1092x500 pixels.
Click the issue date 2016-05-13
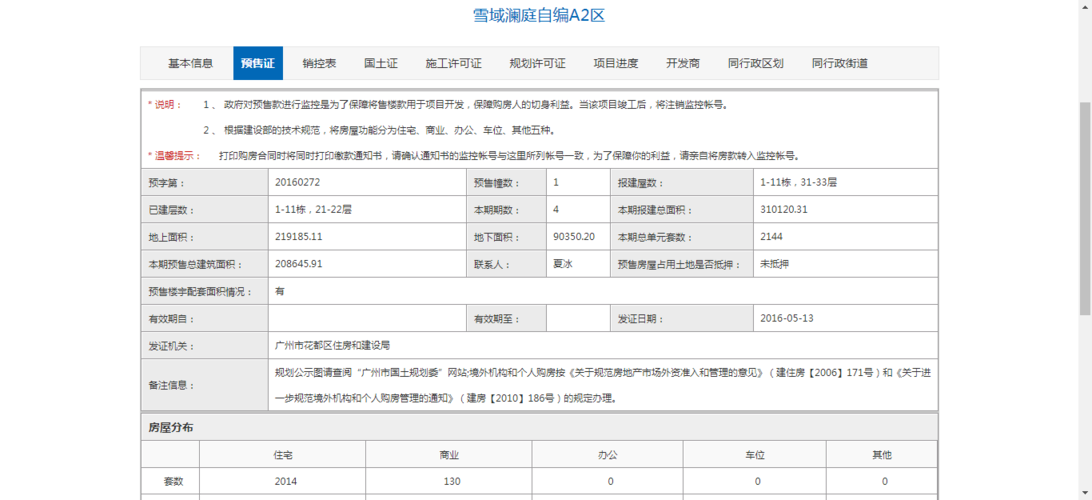point(786,319)
